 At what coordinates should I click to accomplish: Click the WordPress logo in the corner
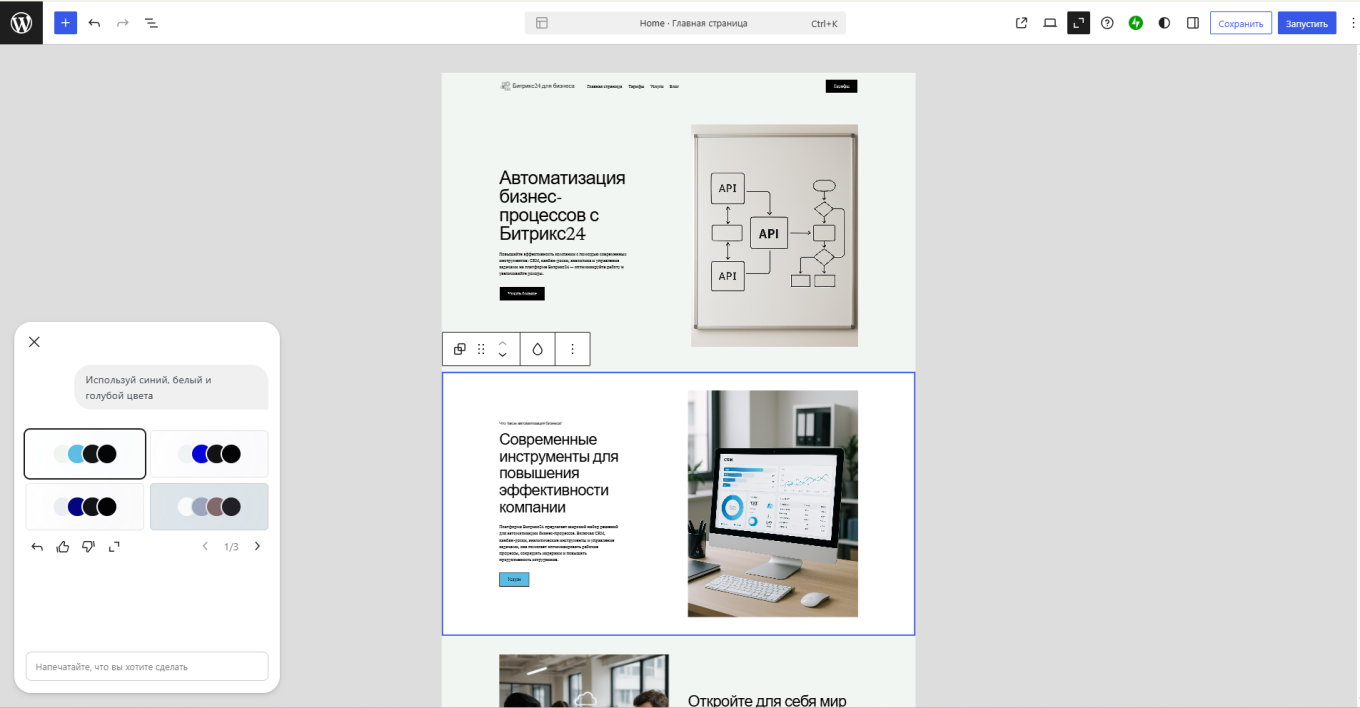tap(21, 22)
